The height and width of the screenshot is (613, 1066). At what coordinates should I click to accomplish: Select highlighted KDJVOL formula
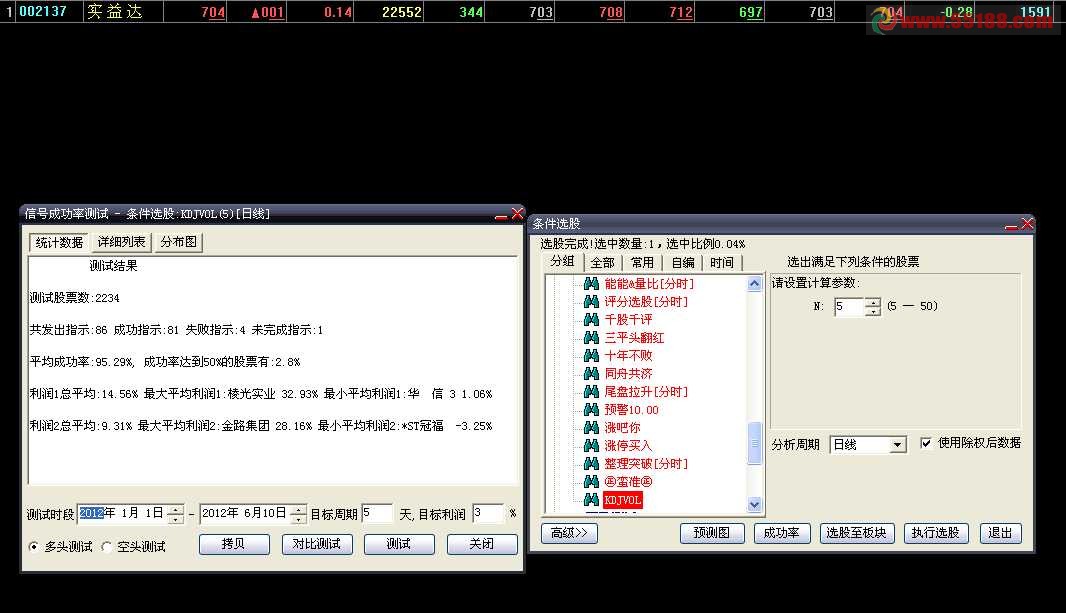click(622, 500)
